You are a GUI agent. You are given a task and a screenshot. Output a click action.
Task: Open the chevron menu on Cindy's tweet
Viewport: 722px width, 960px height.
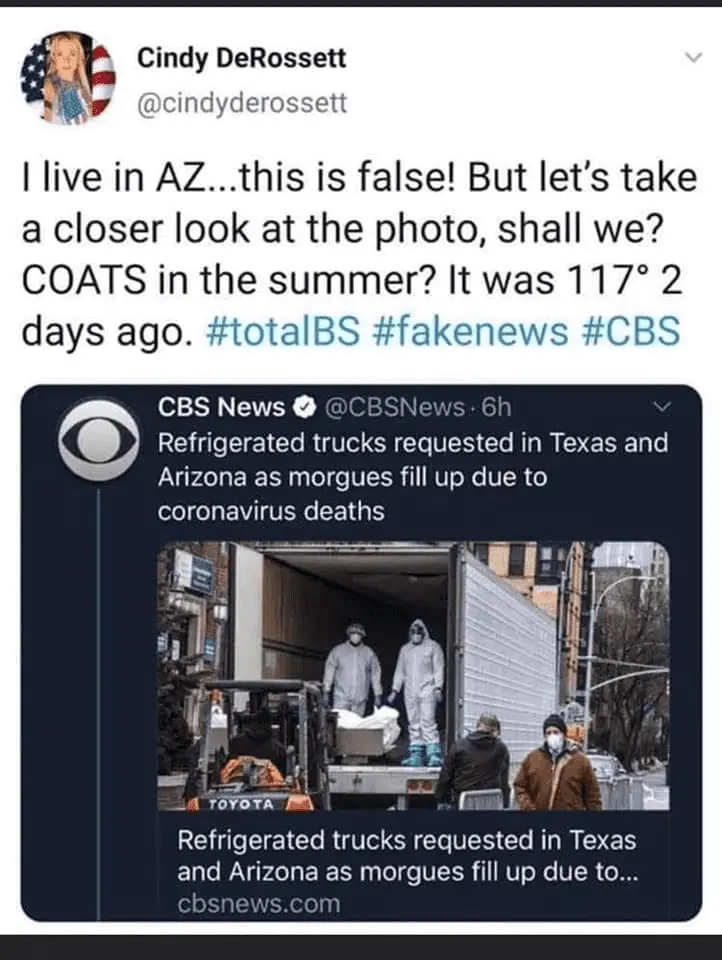(x=689, y=60)
